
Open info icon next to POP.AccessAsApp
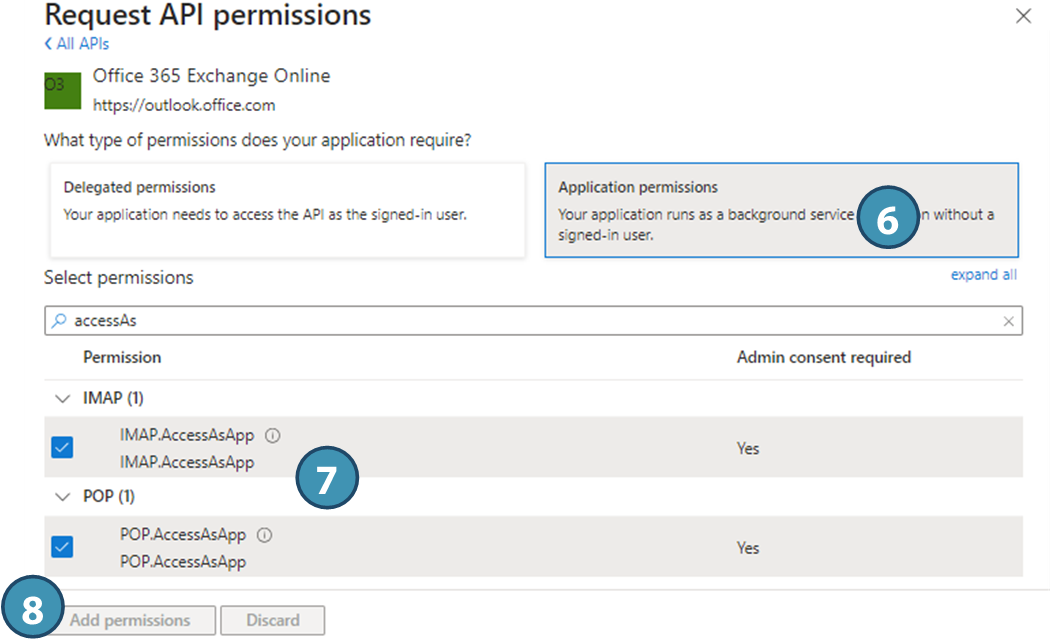(x=265, y=535)
